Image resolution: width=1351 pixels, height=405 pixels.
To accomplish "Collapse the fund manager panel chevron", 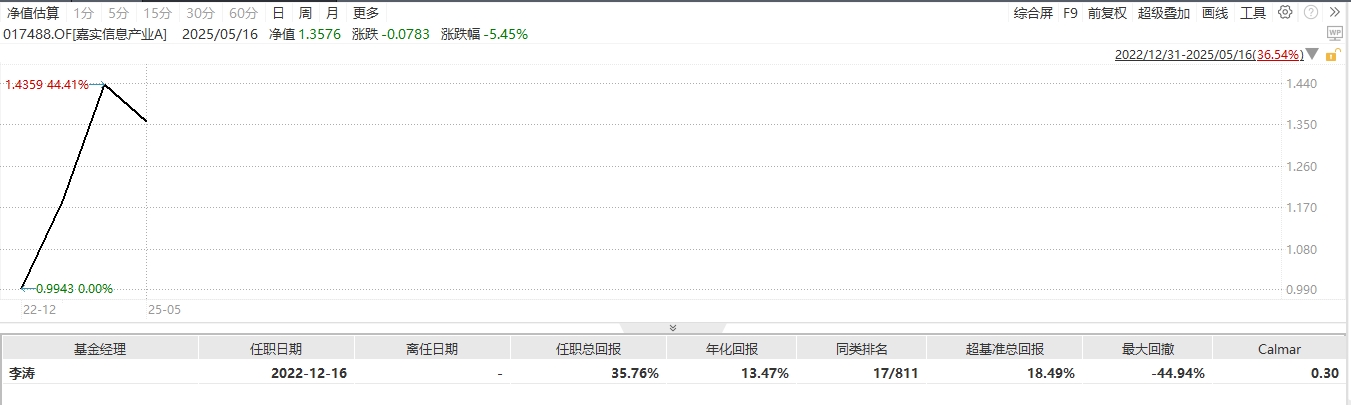I will point(673,327).
